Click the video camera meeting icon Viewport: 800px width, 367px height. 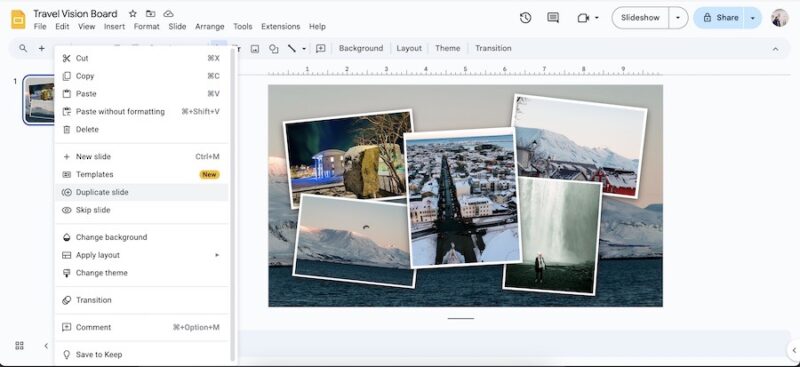(583, 18)
